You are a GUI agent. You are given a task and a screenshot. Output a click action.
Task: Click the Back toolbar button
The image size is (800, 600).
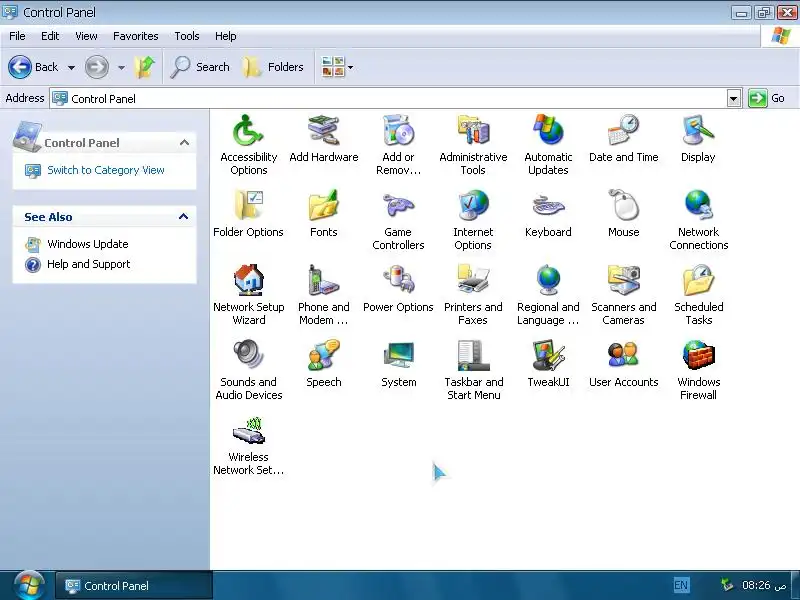pos(34,67)
